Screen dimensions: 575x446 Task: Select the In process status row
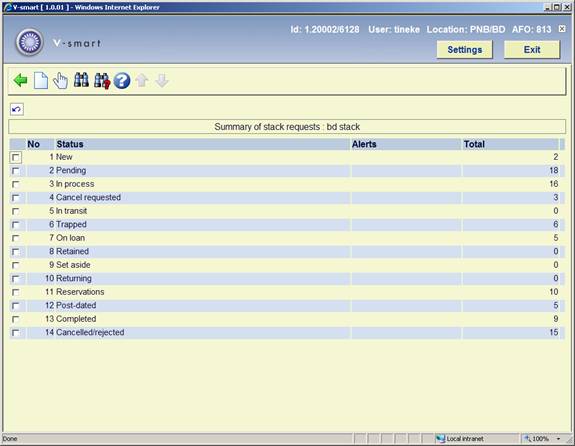(286, 184)
